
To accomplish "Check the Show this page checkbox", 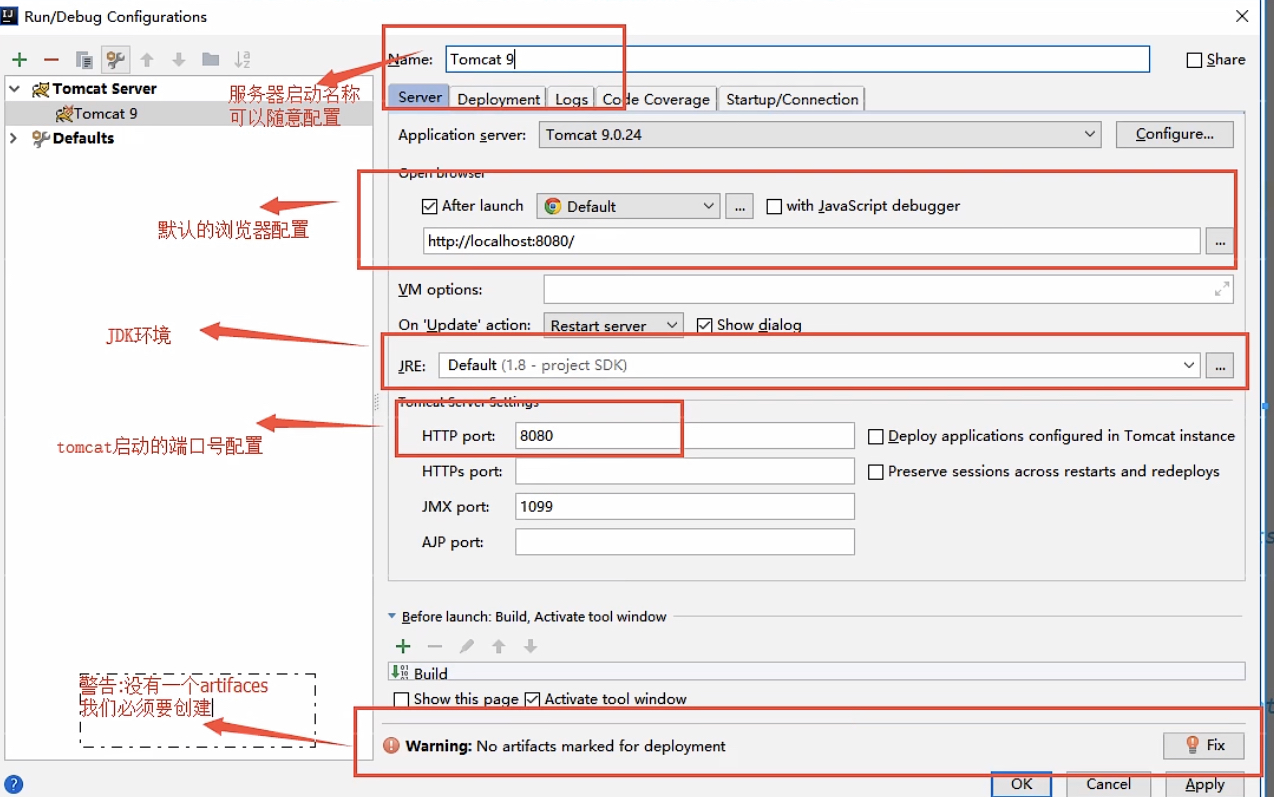I will [x=401, y=699].
